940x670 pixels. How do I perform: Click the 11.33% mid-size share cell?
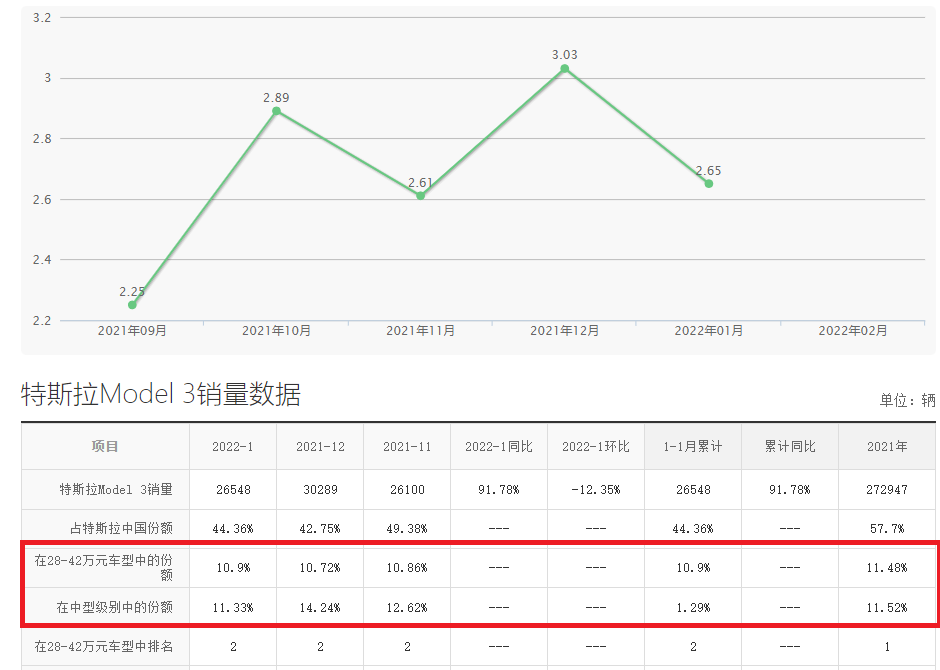(233, 608)
